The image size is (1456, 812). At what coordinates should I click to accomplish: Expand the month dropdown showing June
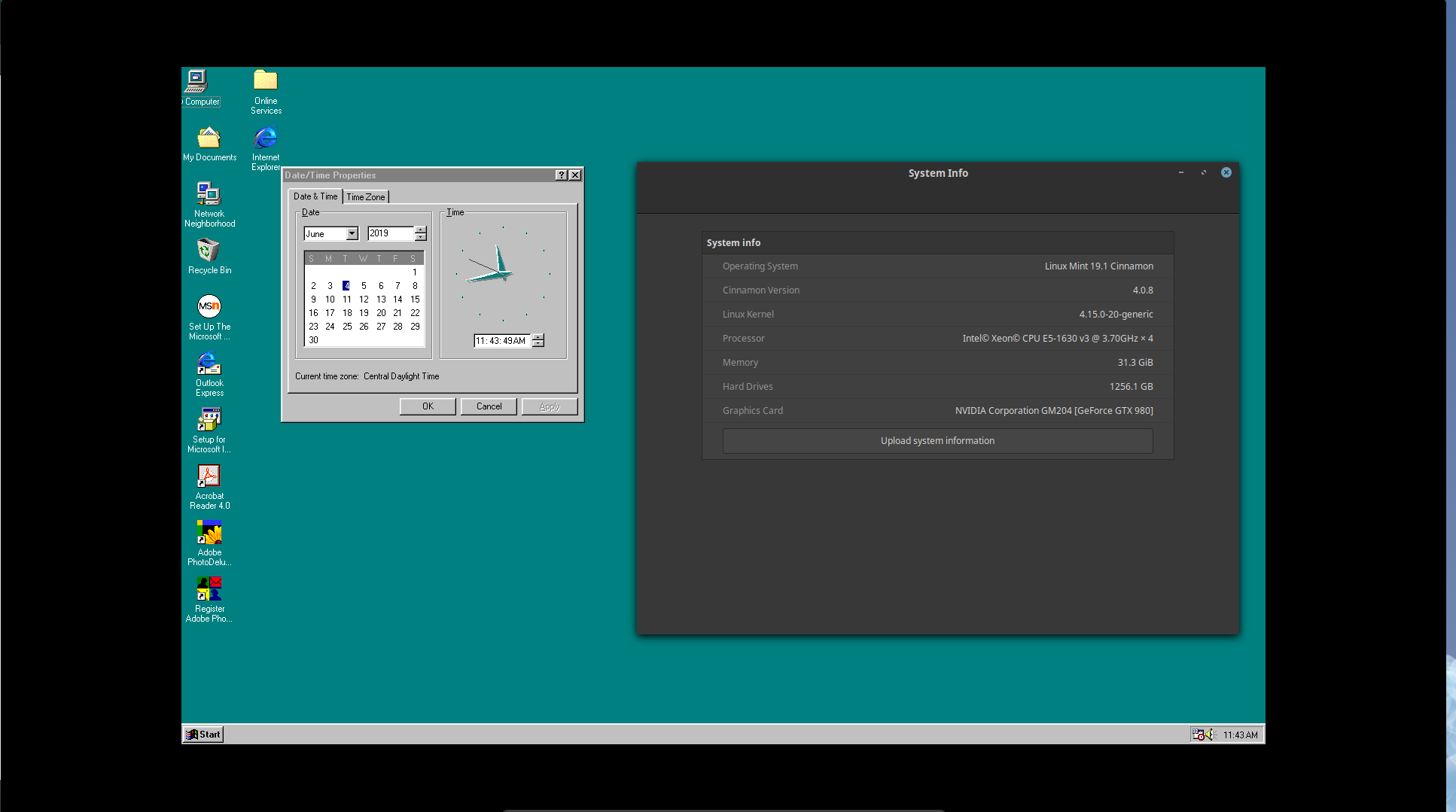pos(352,234)
